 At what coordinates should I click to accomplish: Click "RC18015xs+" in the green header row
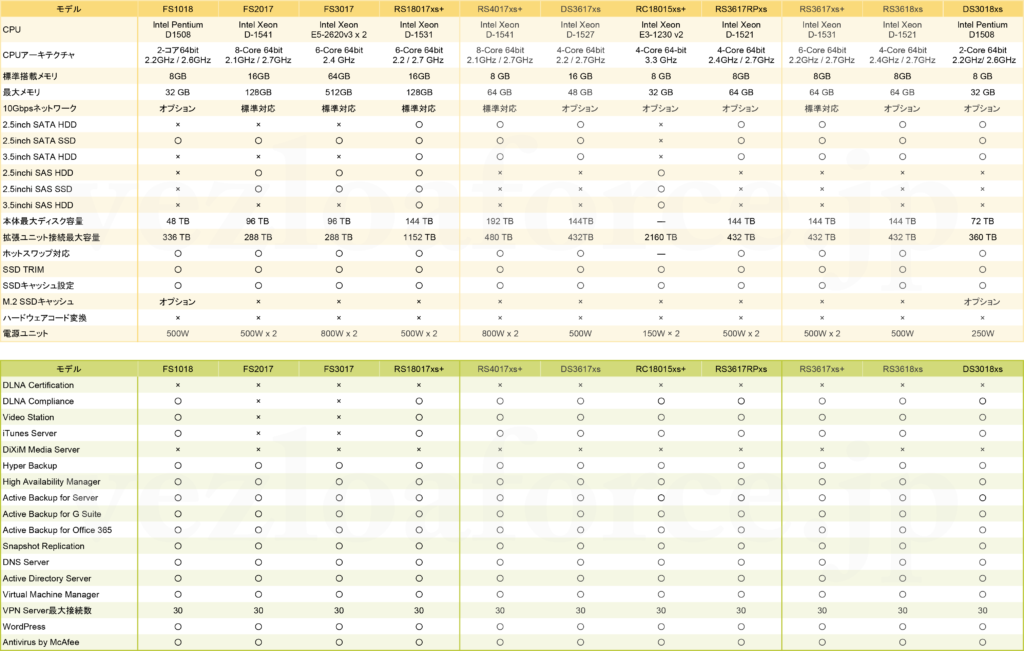660,369
